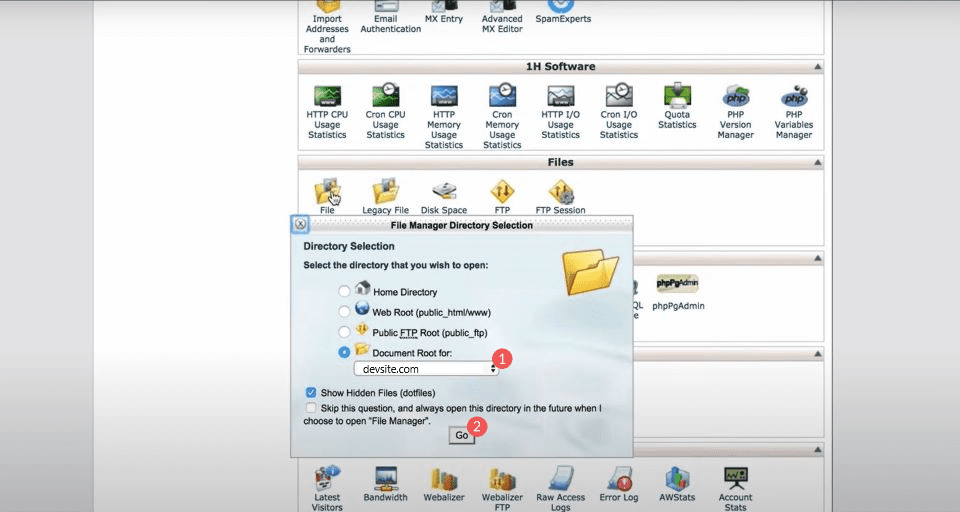Image resolution: width=960 pixels, height=512 pixels.
Task: Open Error Log
Action: point(618,484)
